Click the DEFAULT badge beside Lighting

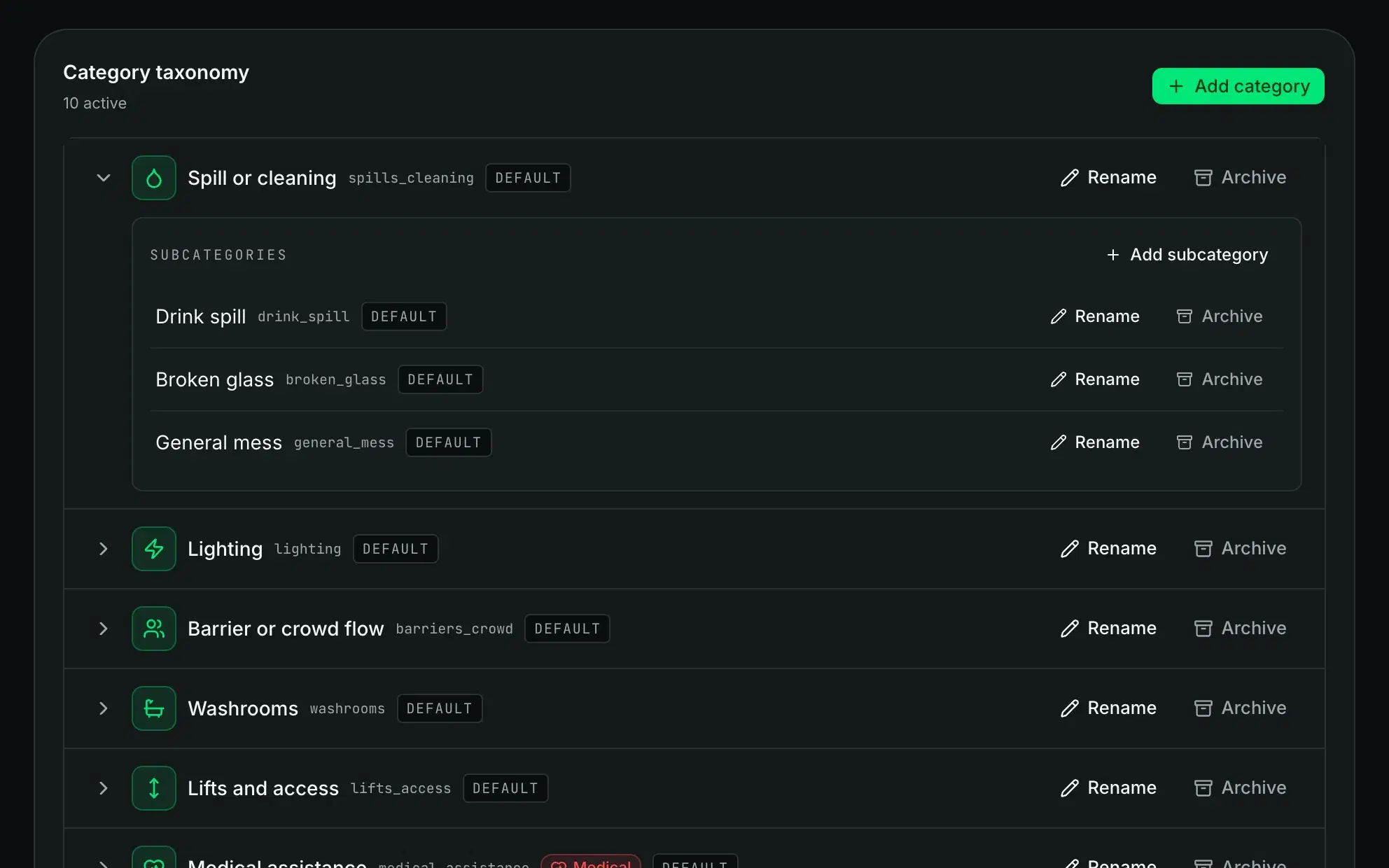point(396,549)
